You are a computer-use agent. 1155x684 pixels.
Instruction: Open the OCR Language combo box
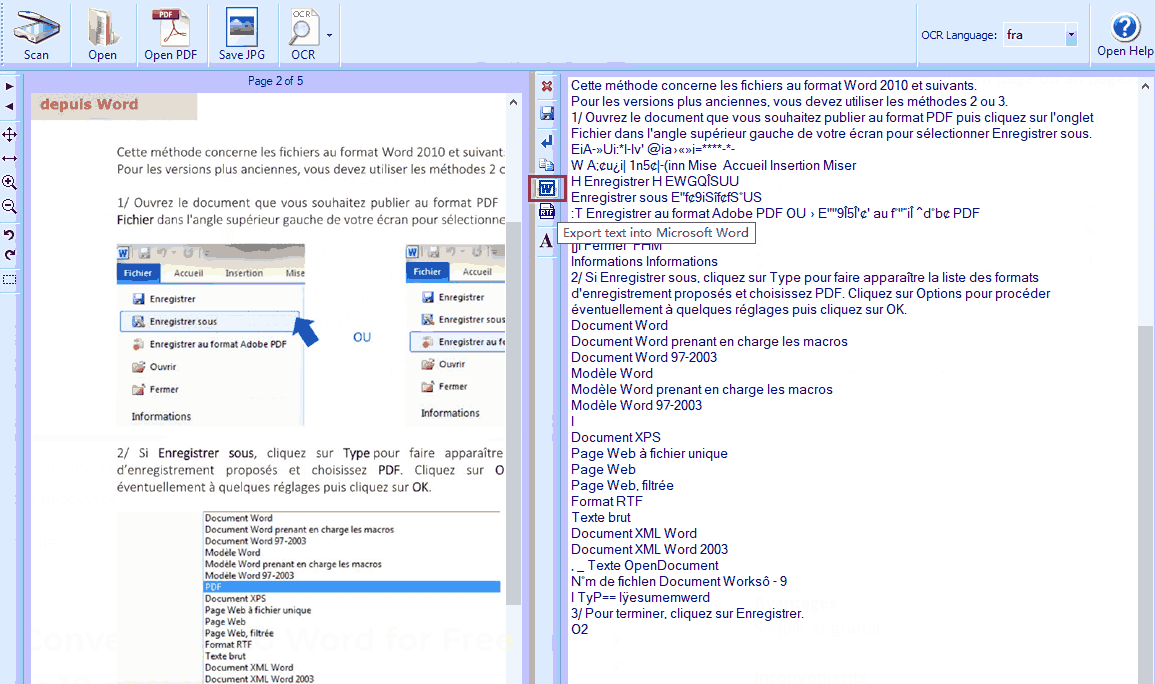1071,35
